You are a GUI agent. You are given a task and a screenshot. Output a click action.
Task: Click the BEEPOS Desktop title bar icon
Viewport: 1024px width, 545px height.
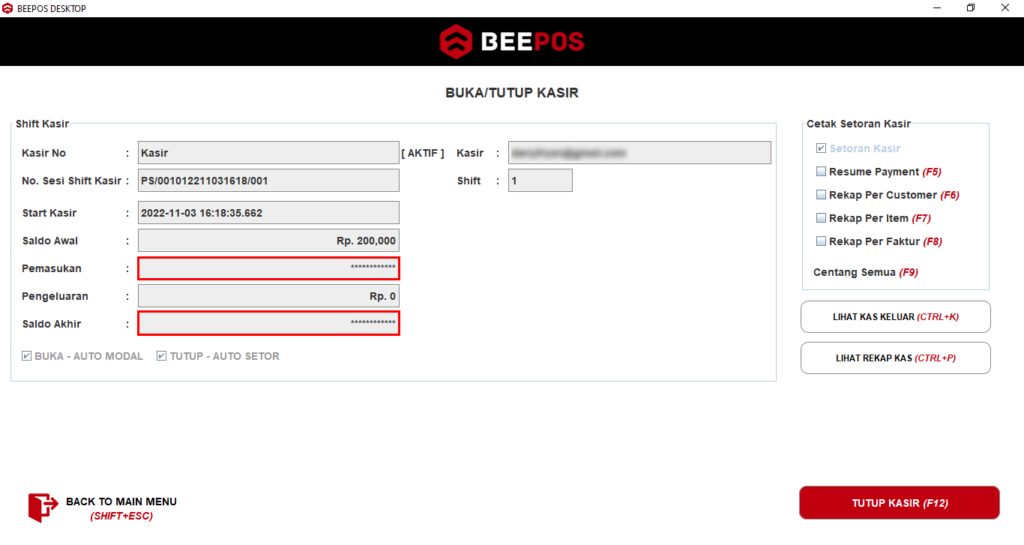click(8, 8)
